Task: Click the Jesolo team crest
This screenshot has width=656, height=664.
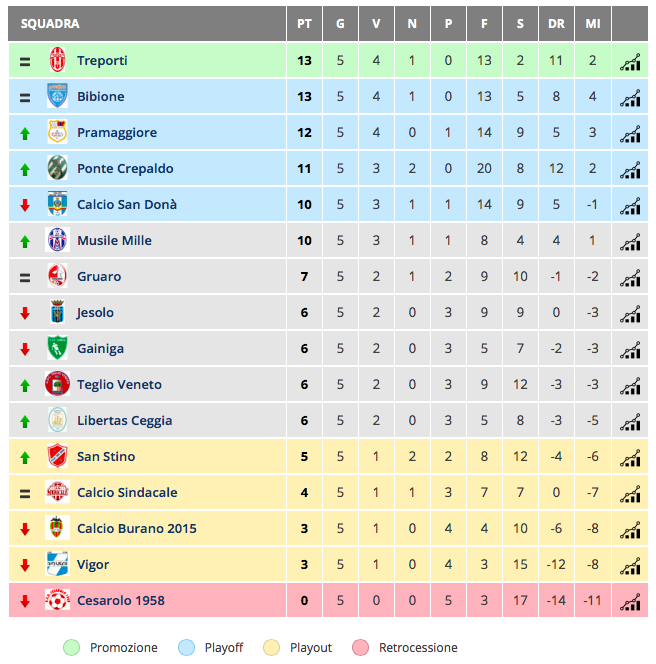Action: 57,312
